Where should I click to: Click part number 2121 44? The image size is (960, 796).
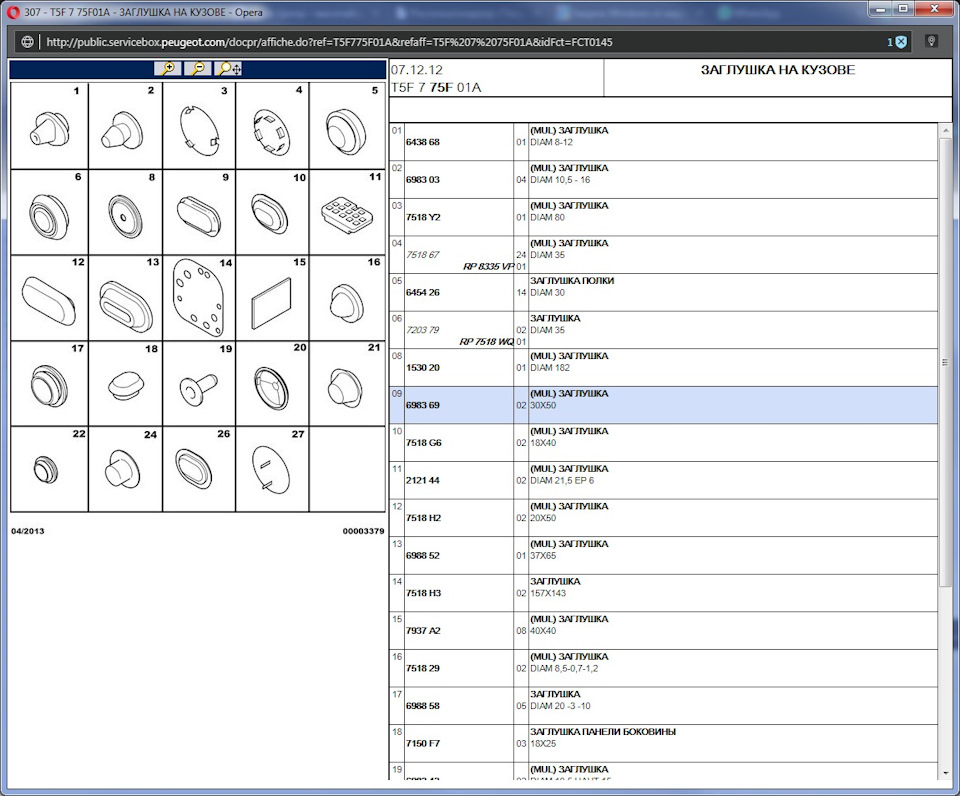click(422, 481)
